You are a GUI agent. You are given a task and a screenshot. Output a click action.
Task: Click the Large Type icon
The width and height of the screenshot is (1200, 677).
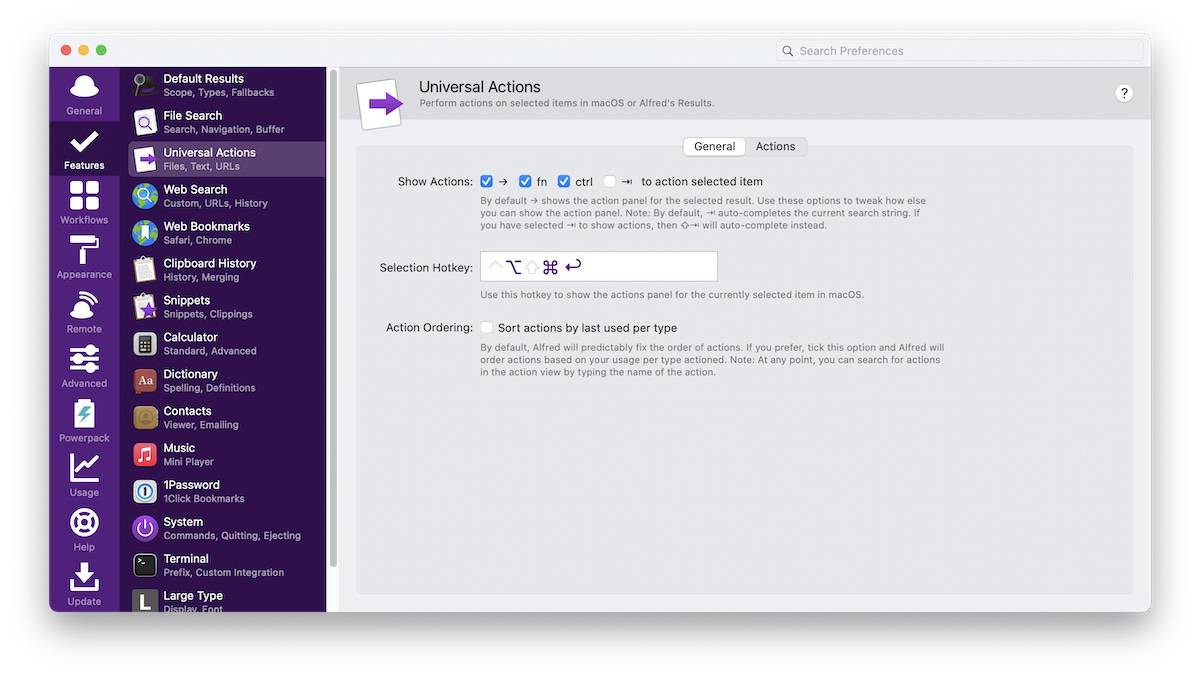click(x=145, y=601)
